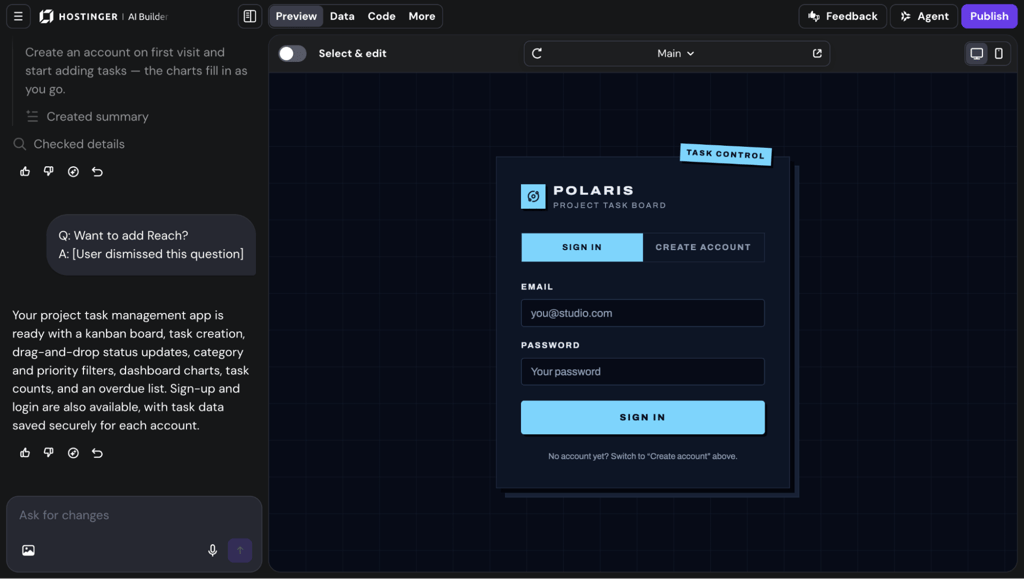Thumbs down the upper chat response
Image resolution: width=1024 pixels, height=579 pixels.
pyautogui.click(x=48, y=172)
